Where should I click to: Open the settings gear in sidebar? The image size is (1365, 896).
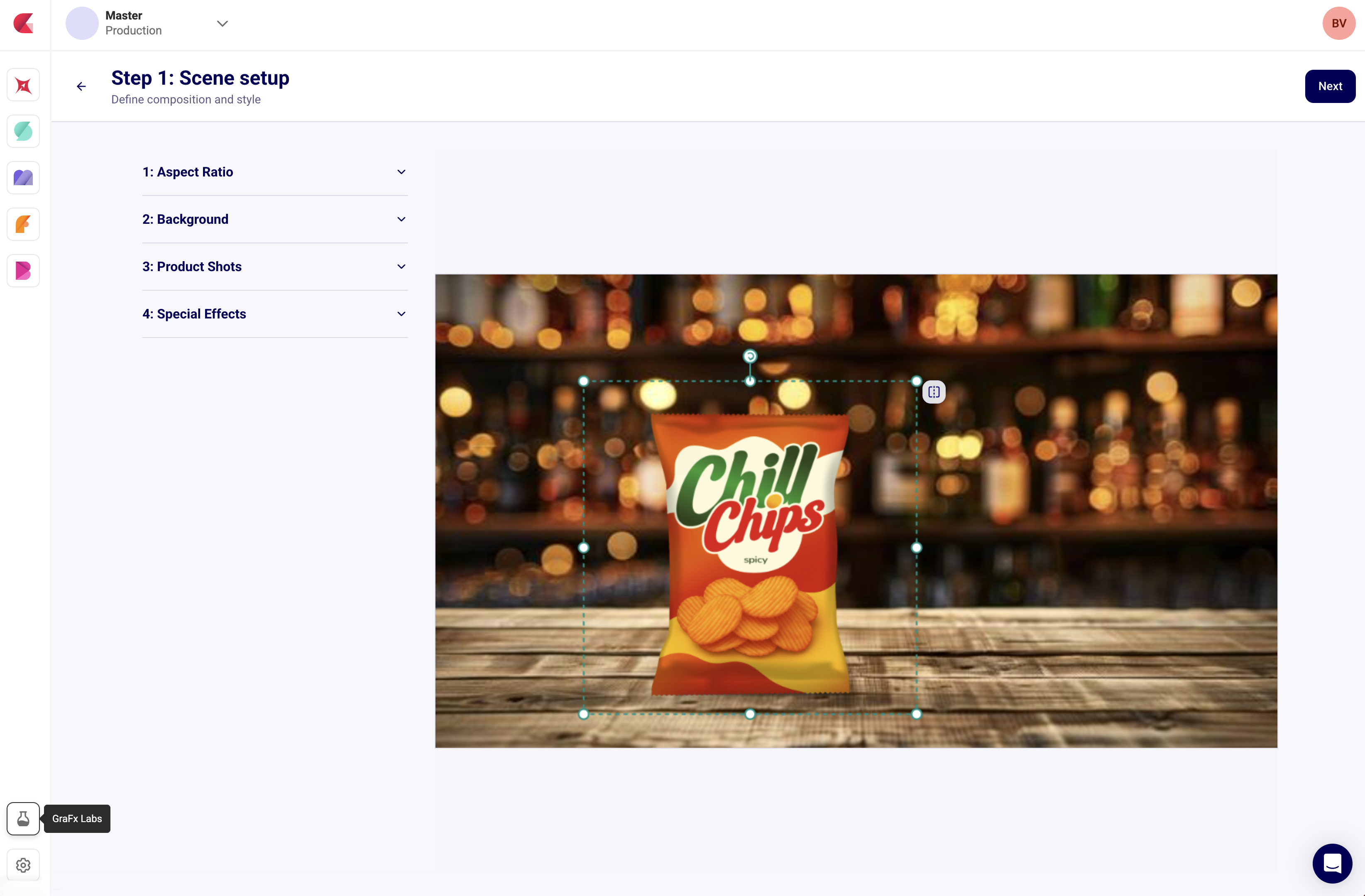[x=23, y=865]
